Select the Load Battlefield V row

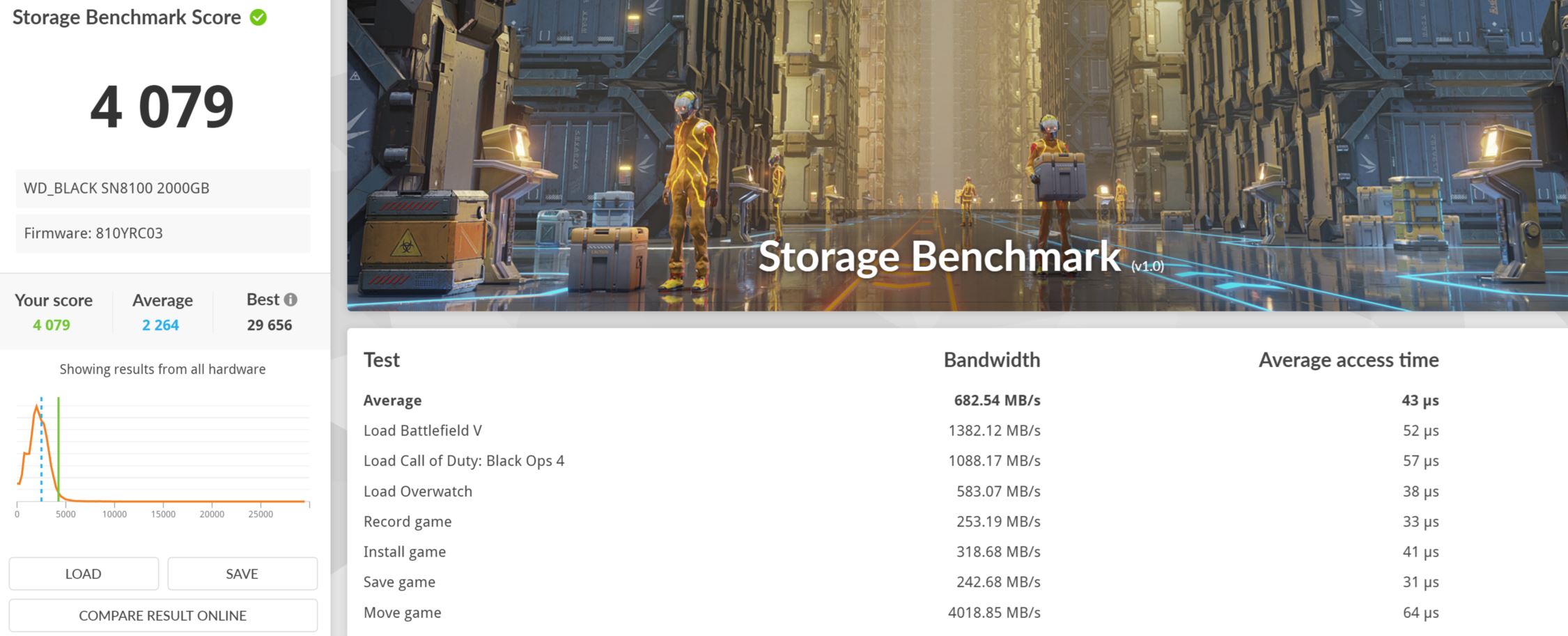[901, 431]
